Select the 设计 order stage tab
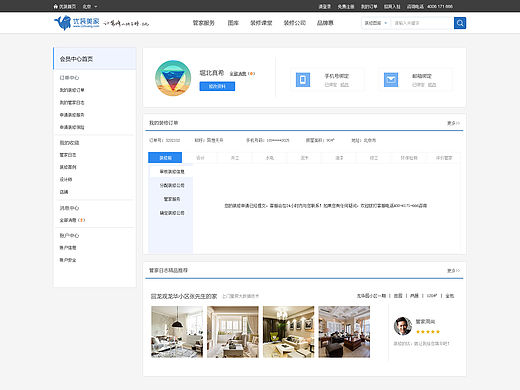 [x=200, y=158]
